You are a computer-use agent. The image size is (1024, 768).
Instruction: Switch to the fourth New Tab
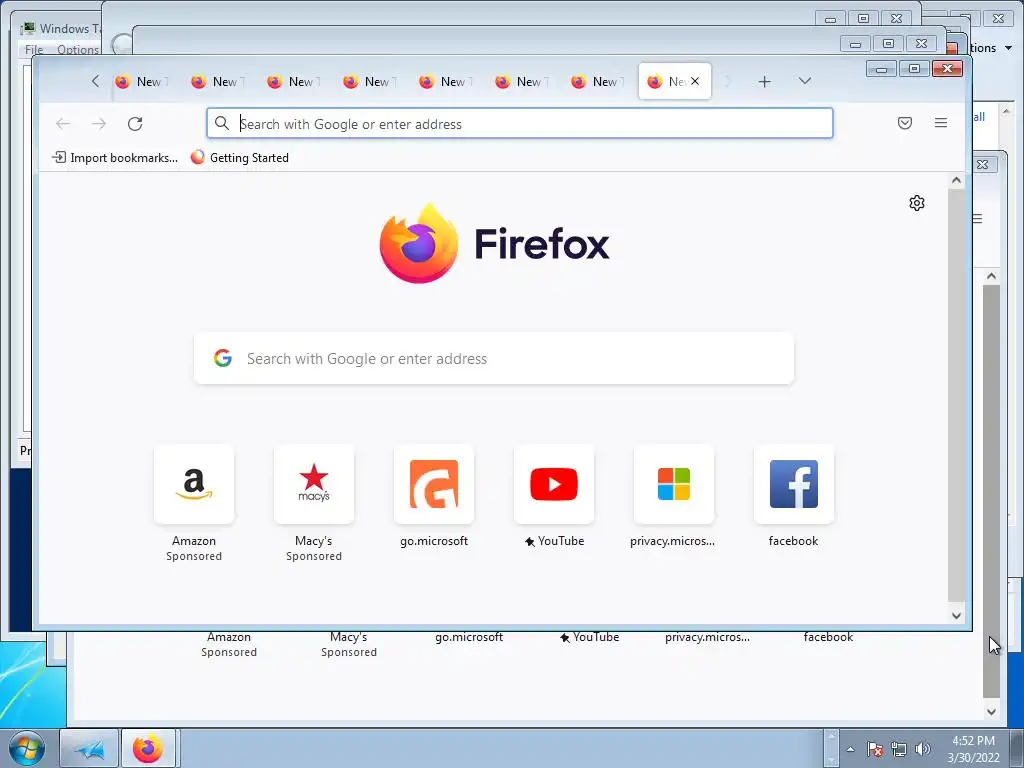point(369,82)
